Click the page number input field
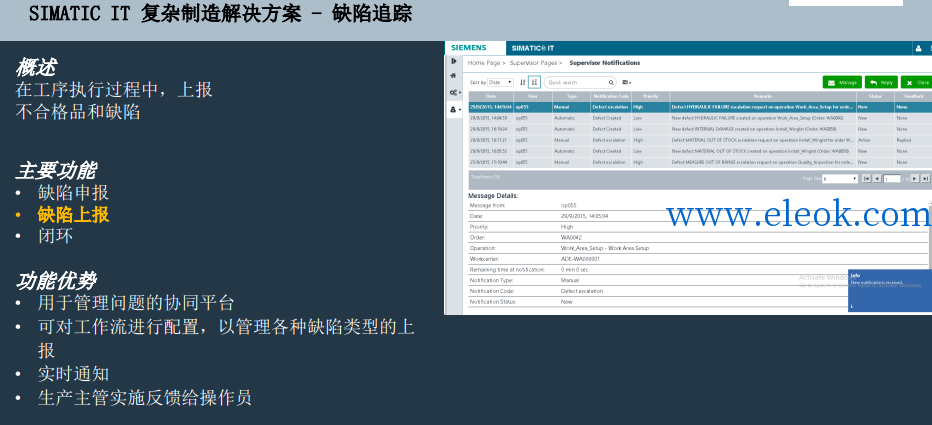 (x=892, y=178)
